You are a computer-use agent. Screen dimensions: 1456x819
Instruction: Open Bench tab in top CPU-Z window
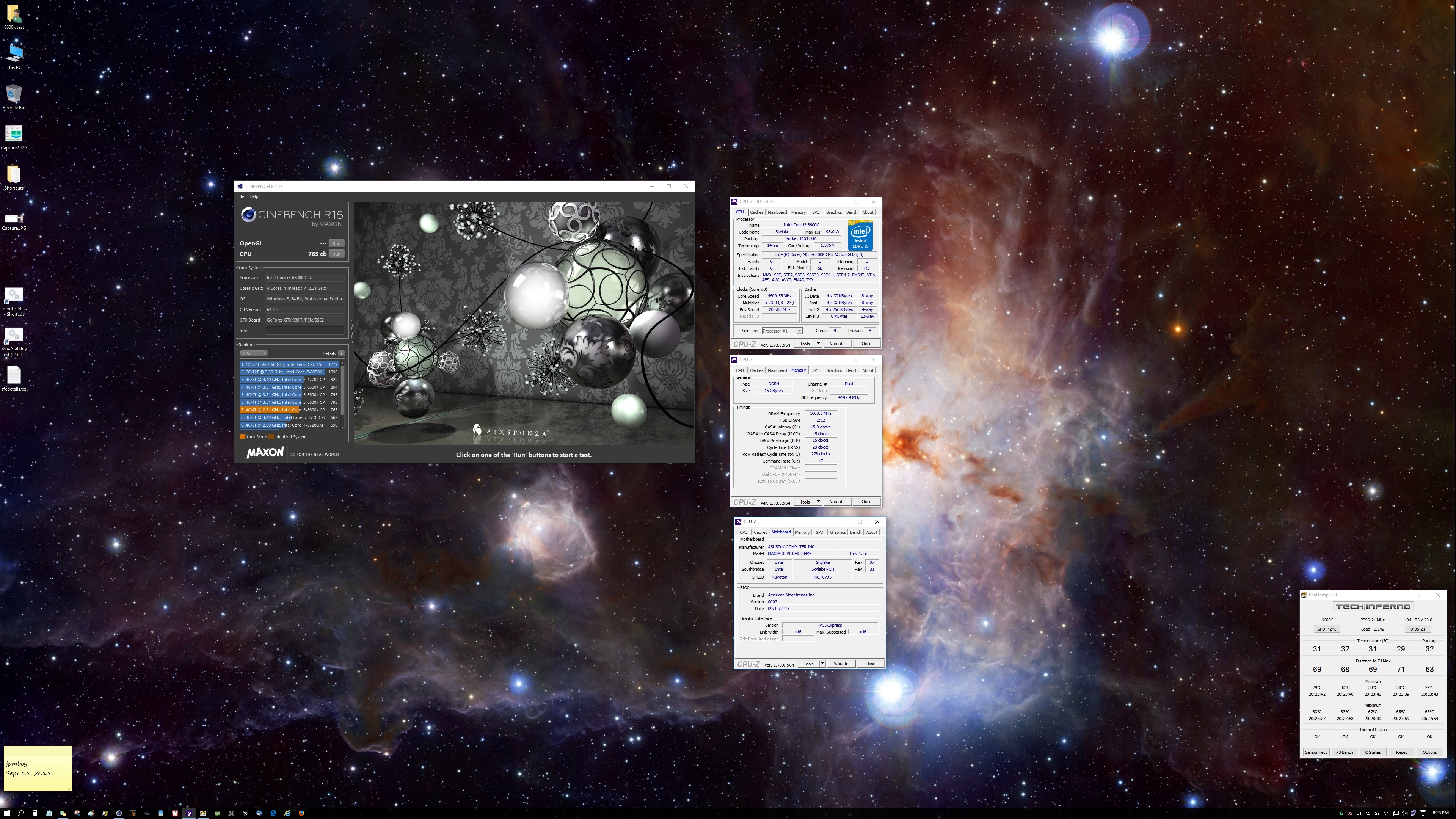coord(852,212)
